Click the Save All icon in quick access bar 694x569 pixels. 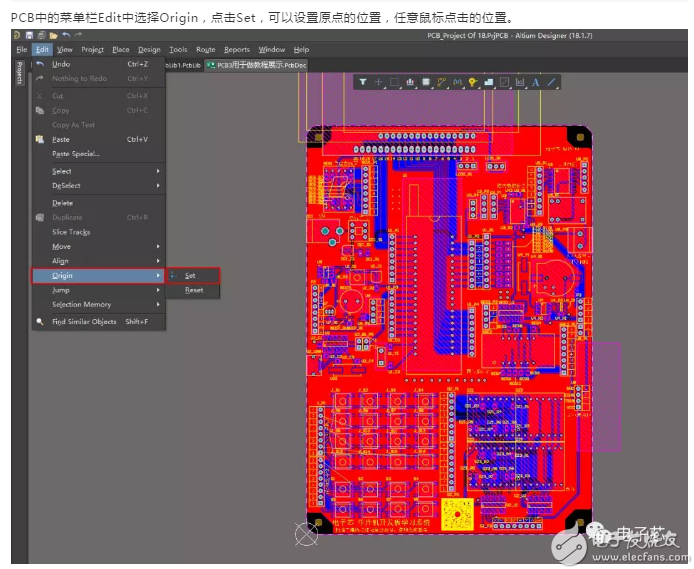pos(42,35)
